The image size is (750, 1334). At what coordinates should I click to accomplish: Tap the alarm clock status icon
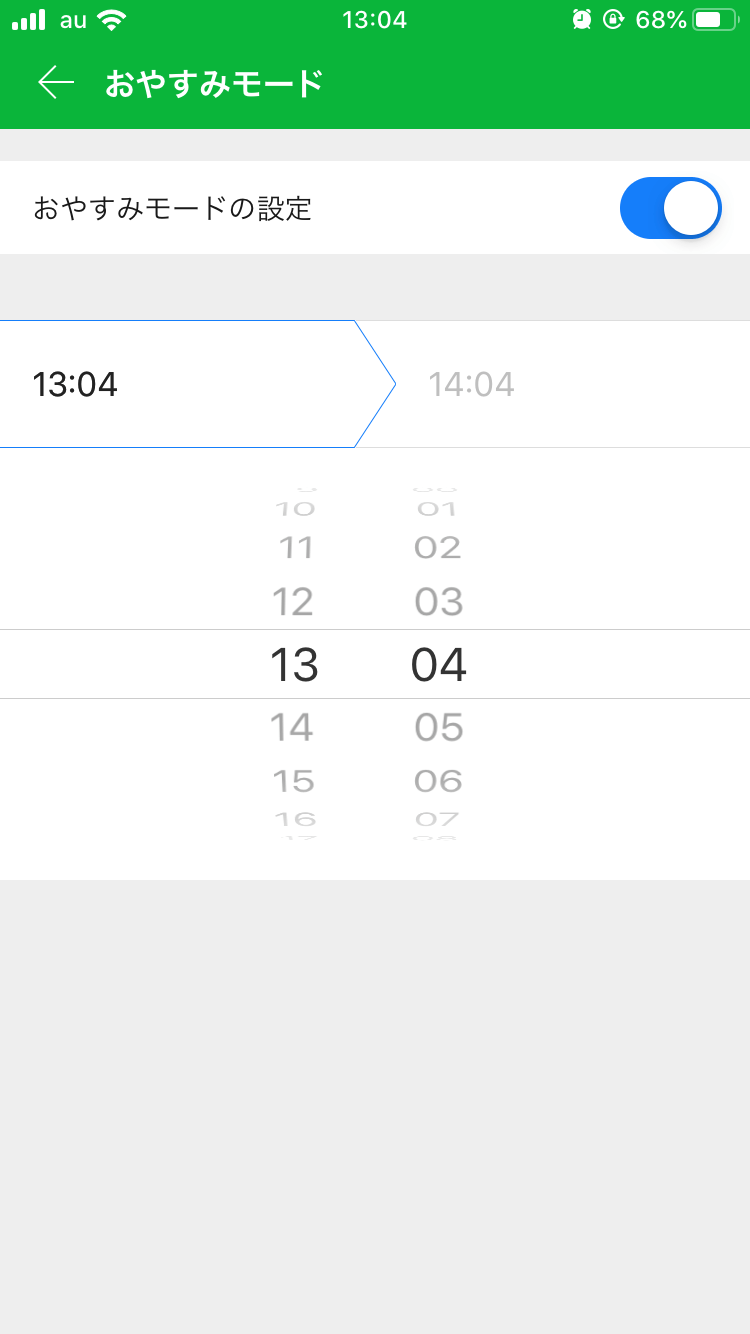[581, 19]
